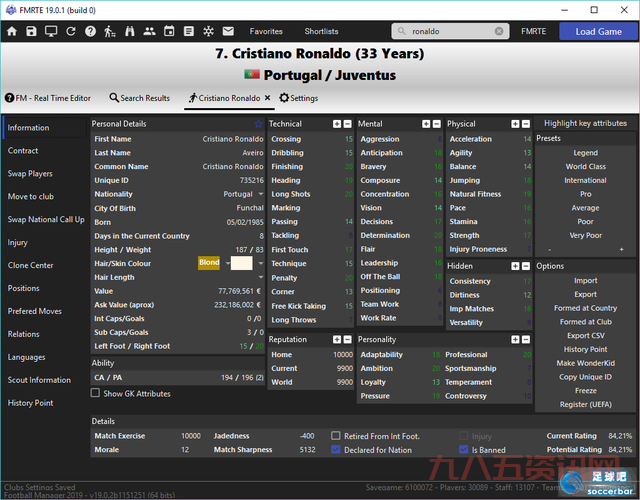Image resolution: width=640 pixels, height=500 pixels.
Task: Close the Cristiano Ronaldo tab
Action: tap(268, 98)
